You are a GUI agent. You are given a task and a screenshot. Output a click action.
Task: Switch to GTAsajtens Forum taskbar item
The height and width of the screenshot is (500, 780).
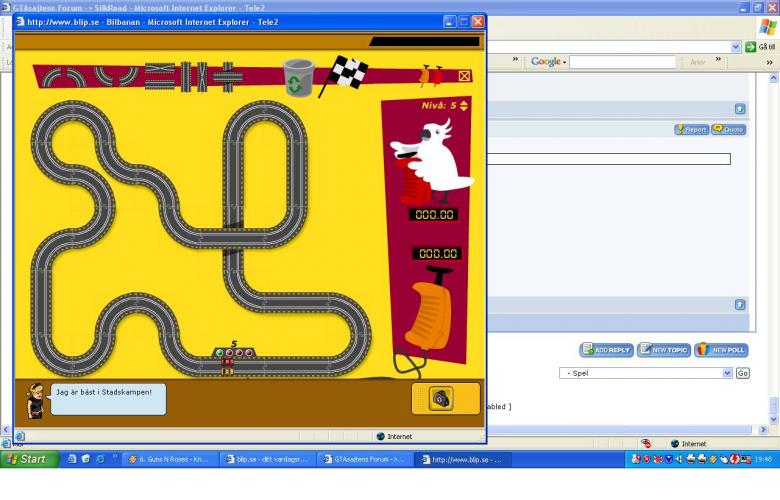[365, 460]
